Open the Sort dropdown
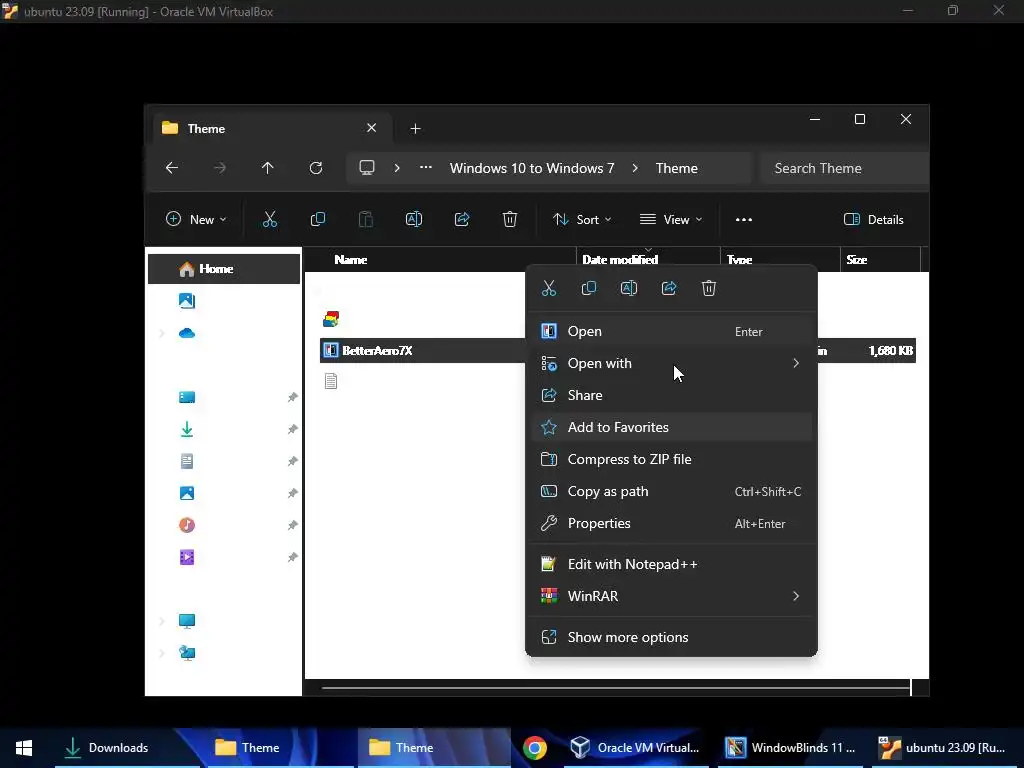 pyautogui.click(x=582, y=219)
